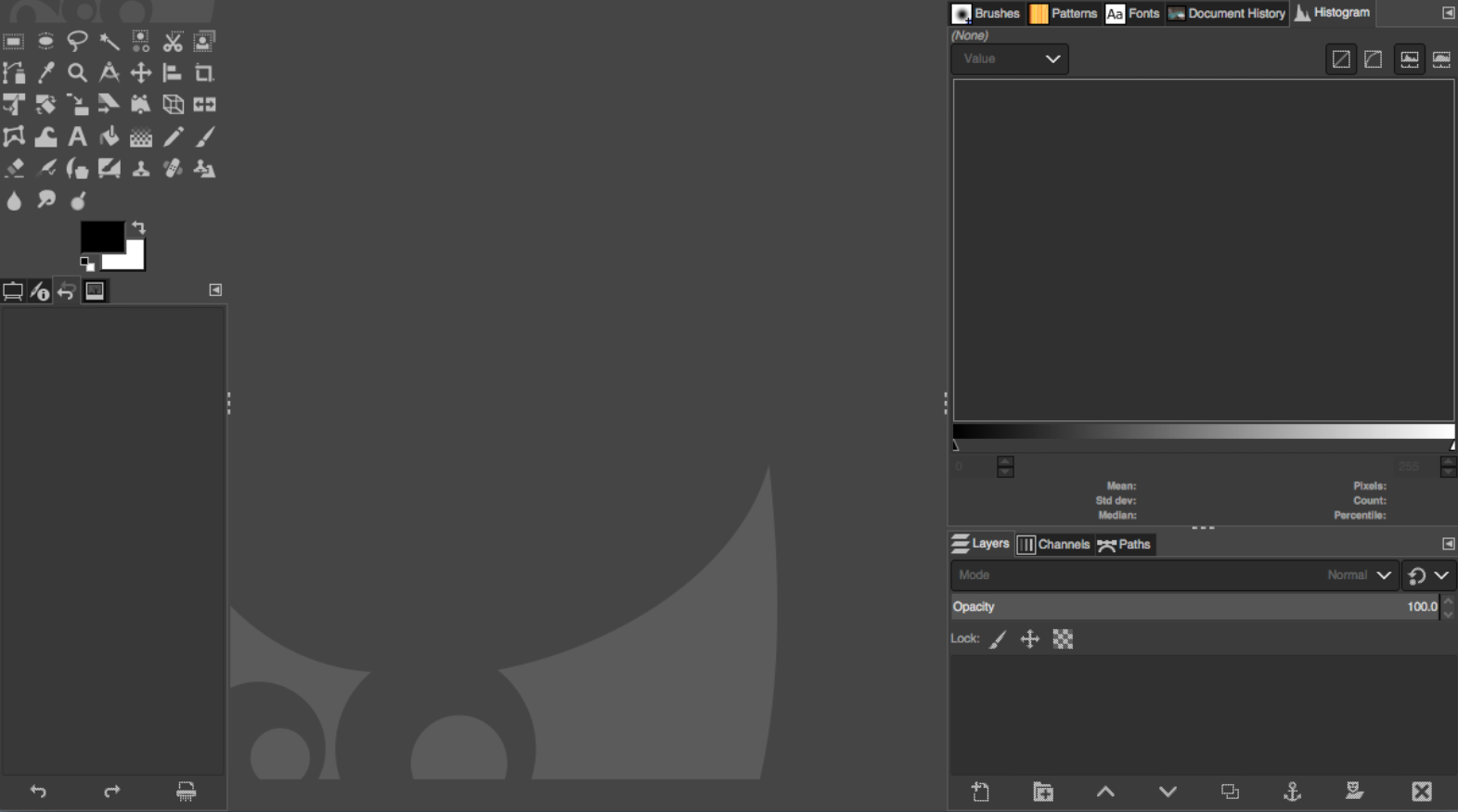Toggle lock position and size

[x=1030, y=638]
